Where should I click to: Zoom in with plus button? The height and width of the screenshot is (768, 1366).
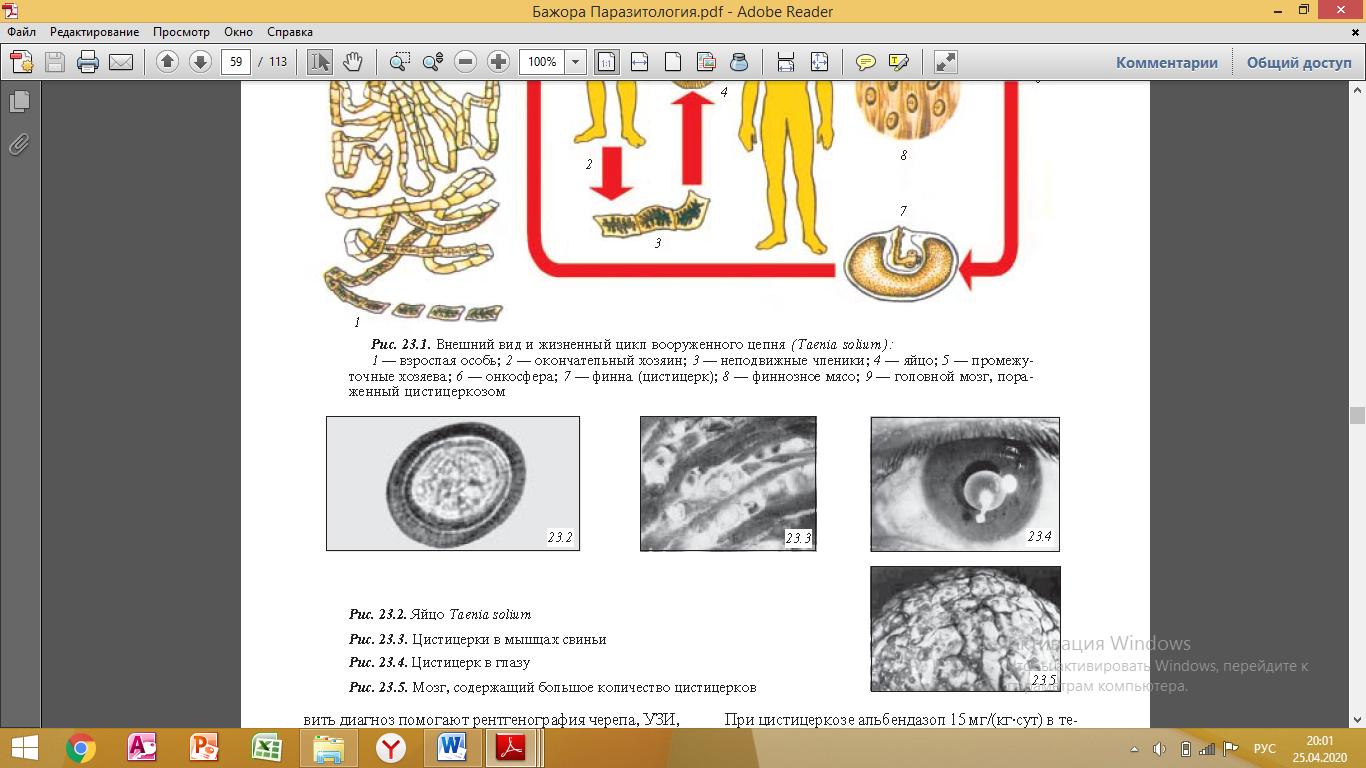(x=498, y=62)
